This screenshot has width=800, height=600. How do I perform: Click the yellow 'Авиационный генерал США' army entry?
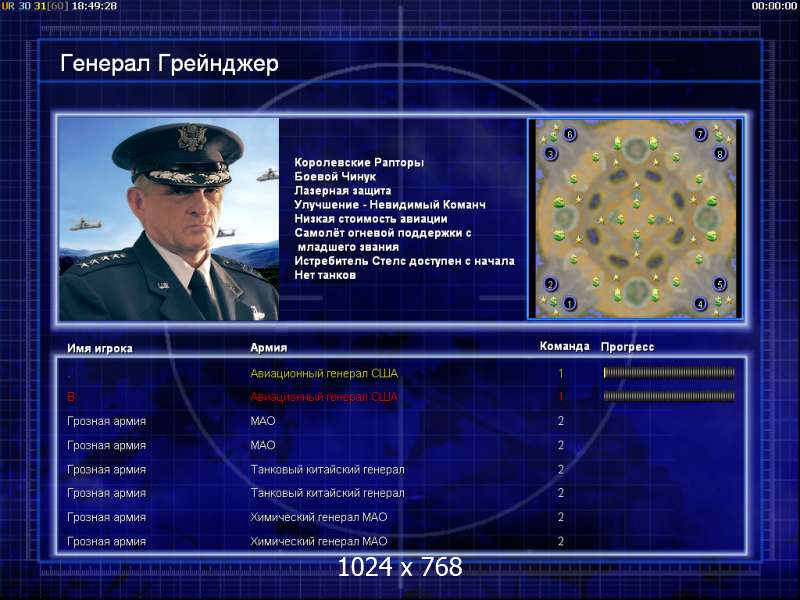point(323,373)
